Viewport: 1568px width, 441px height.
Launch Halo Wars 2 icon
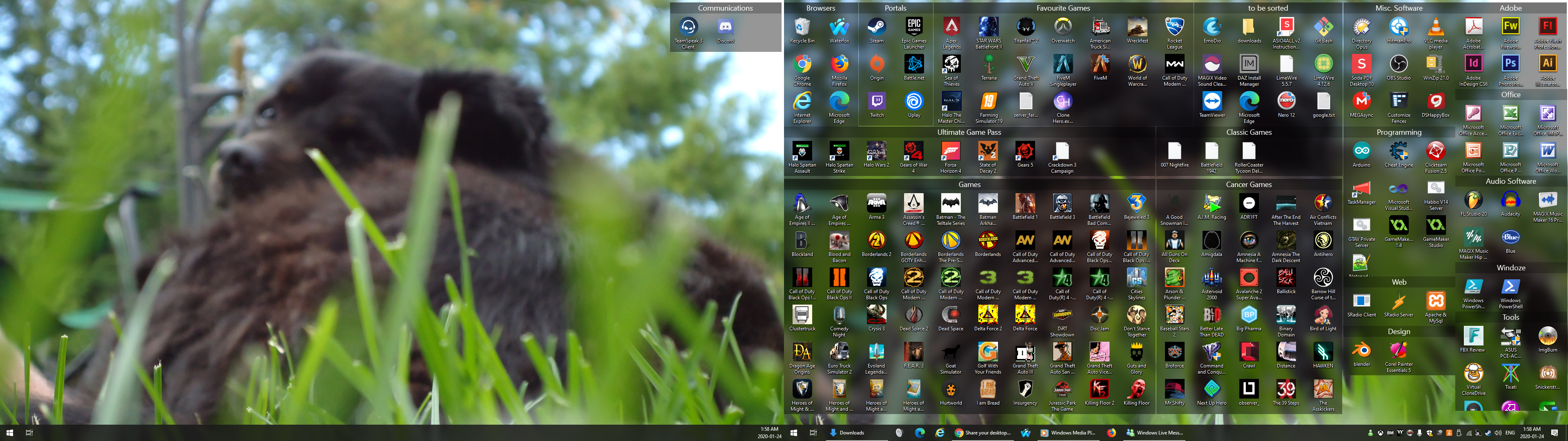click(x=876, y=155)
